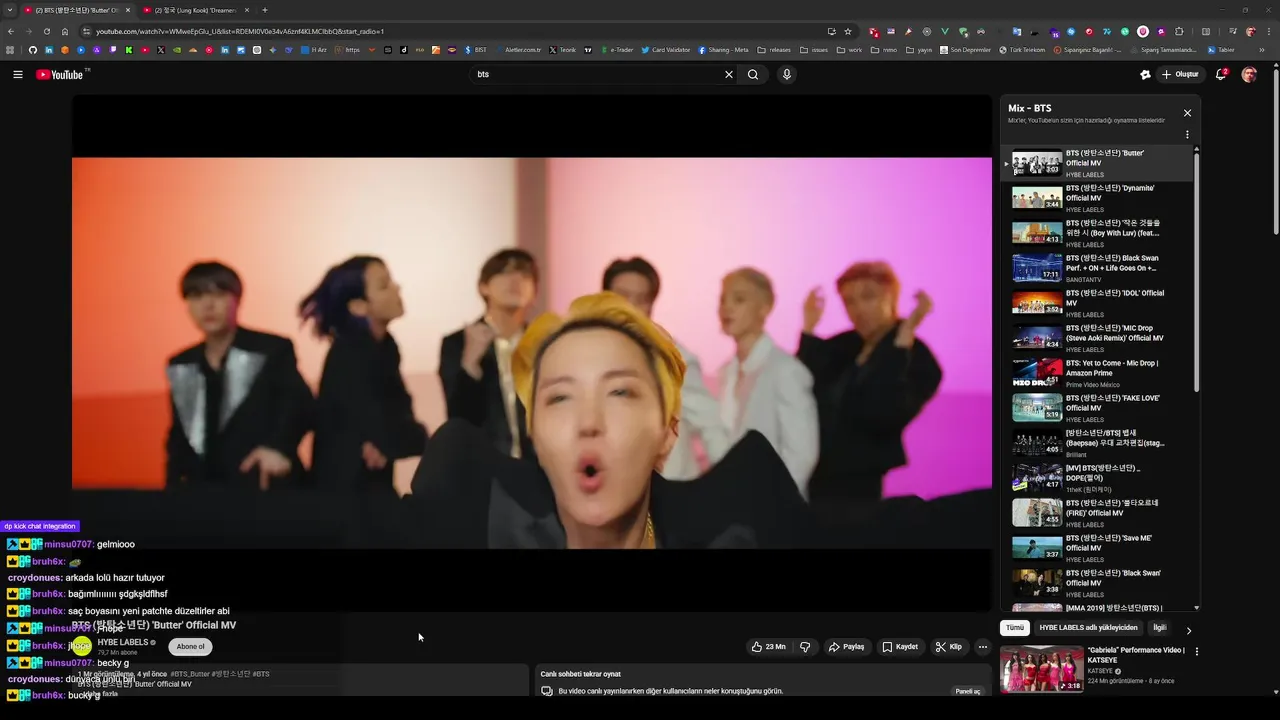Show more filter chips with right arrow
1280x720 pixels.
click(x=1188, y=630)
